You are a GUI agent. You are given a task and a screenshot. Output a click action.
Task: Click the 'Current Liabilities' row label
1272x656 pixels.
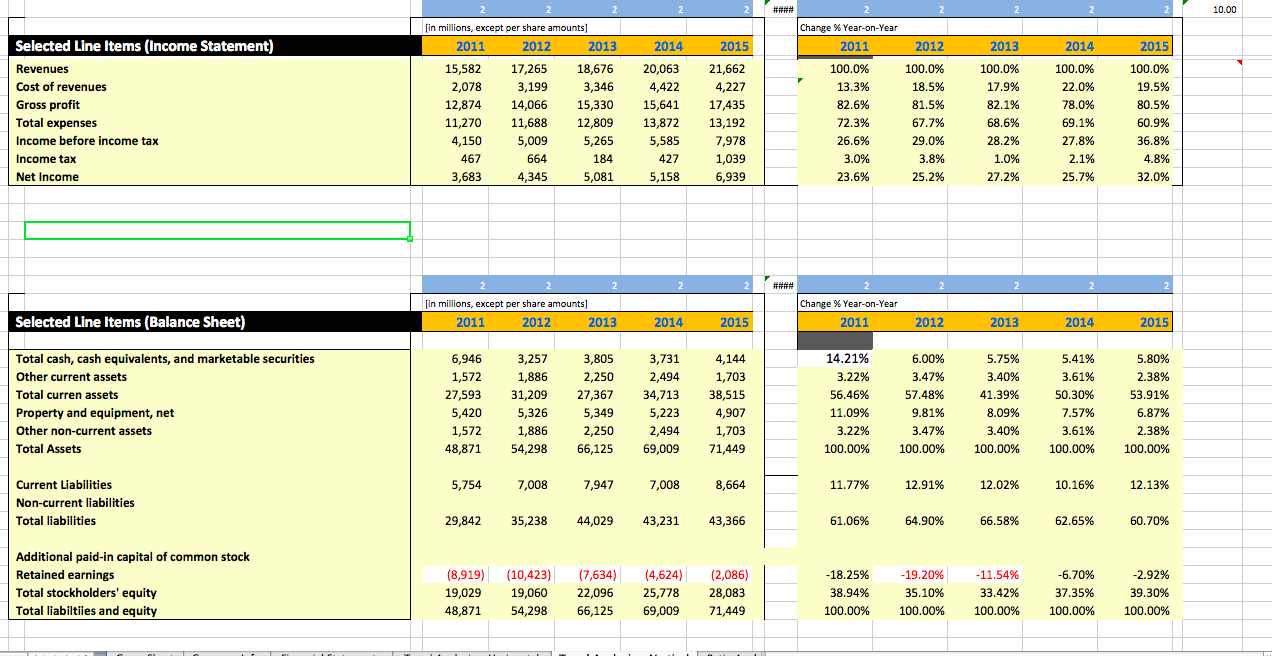[64, 485]
